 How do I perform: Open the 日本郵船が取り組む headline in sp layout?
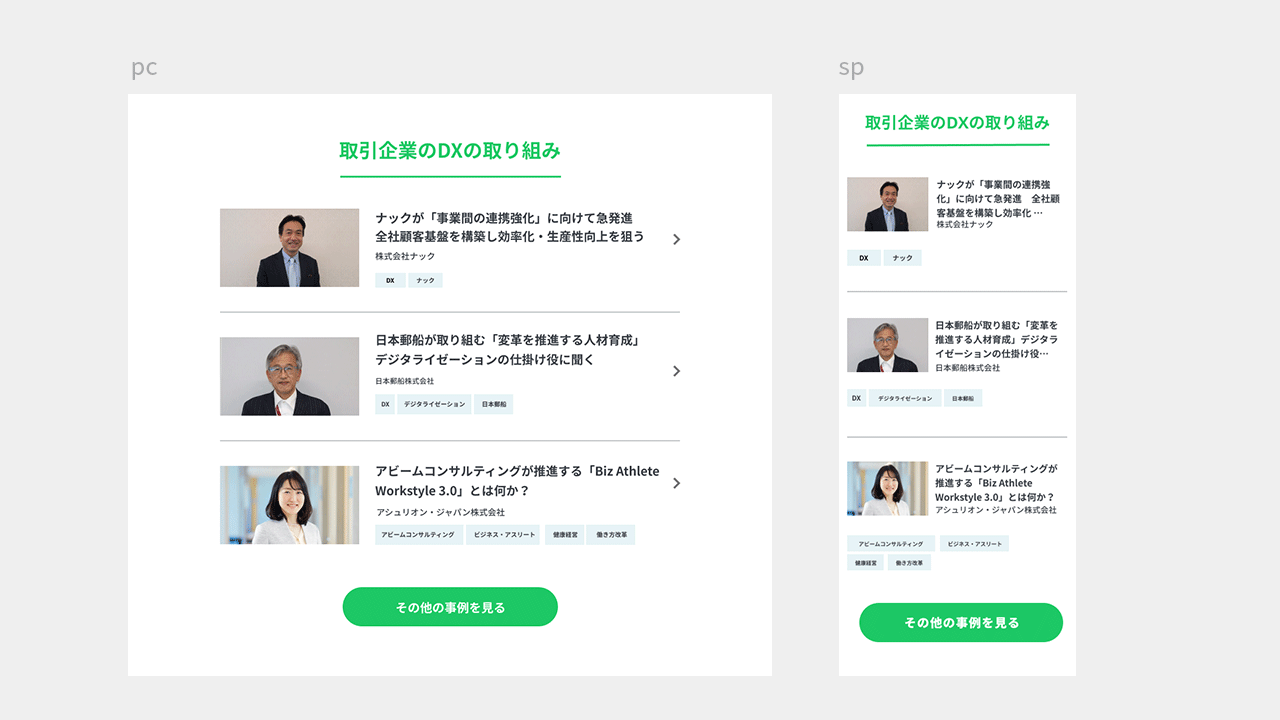[996, 339]
